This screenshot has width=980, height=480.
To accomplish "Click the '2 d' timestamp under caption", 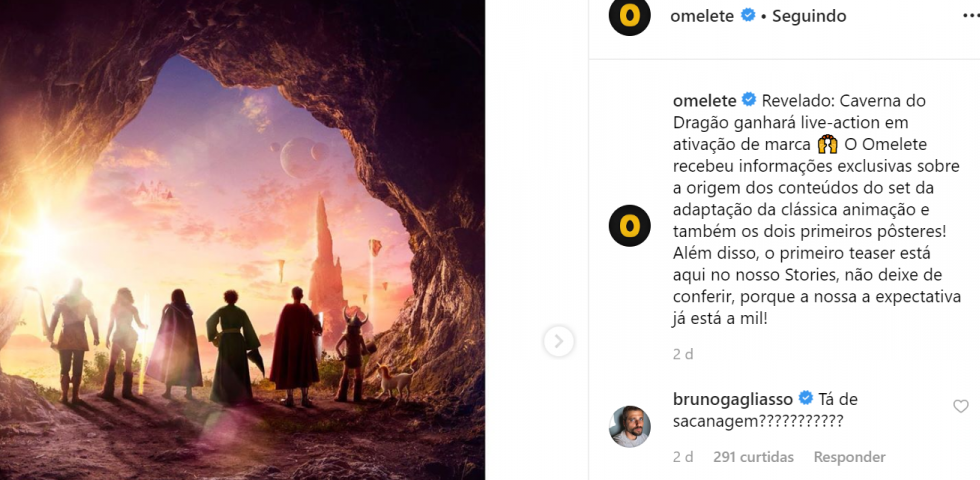I will tap(683, 354).
